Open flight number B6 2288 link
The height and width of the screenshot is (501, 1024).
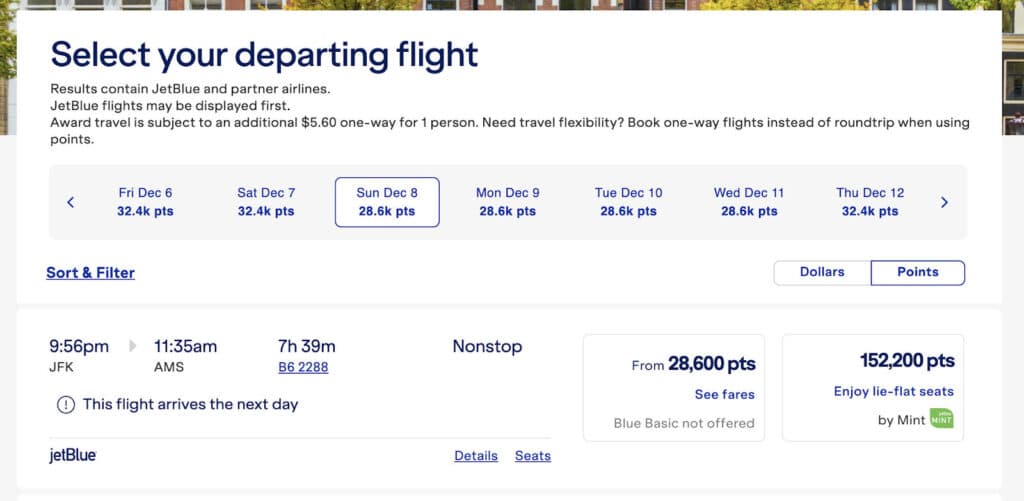tap(303, 367)
